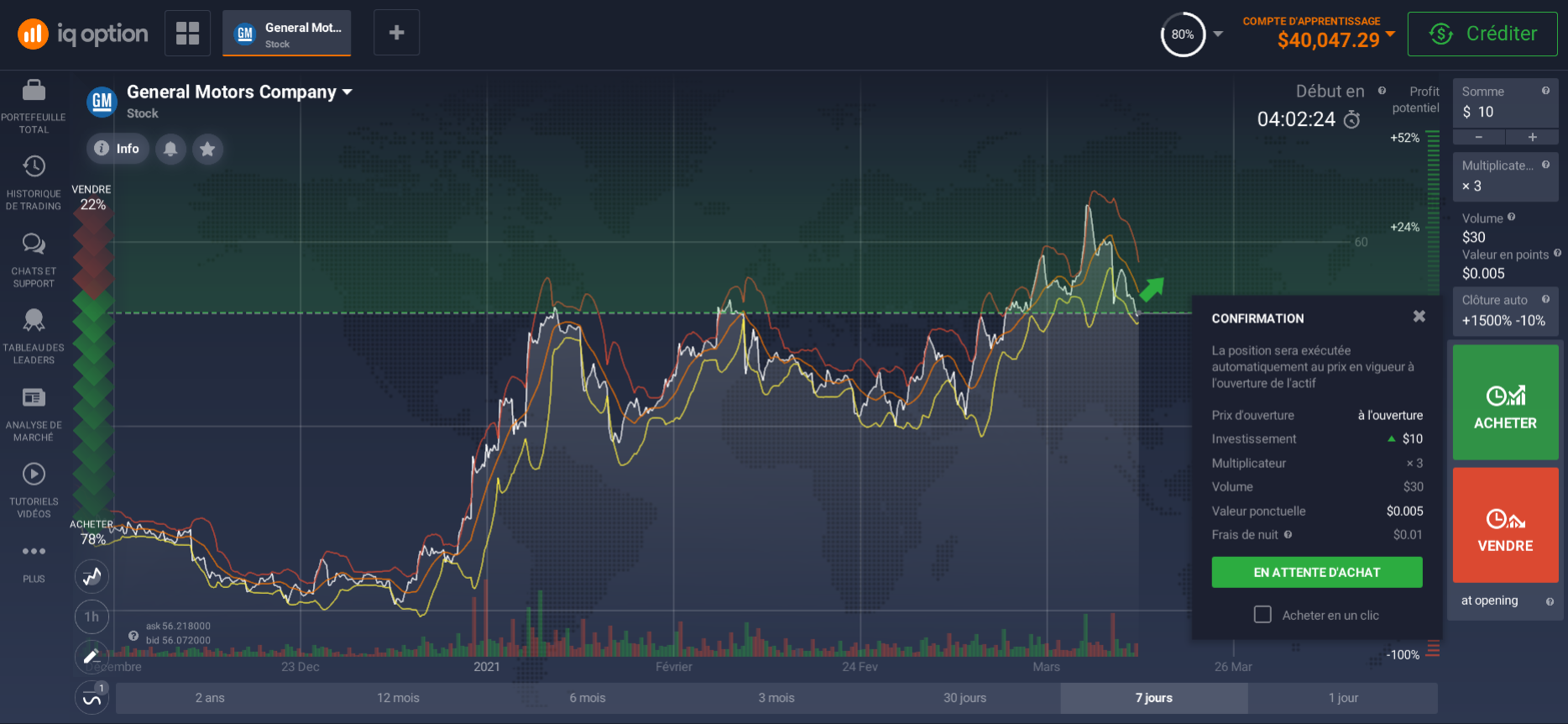The height and width of the screenshot is (724, 1568).
Task: Open 1h candle interval selector
Action: [91, 616]
